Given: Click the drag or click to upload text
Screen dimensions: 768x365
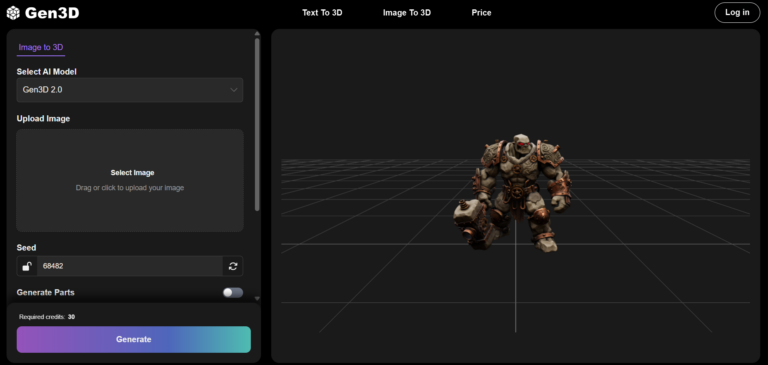Looking at the screenshot, I should (x=130, y=188).
